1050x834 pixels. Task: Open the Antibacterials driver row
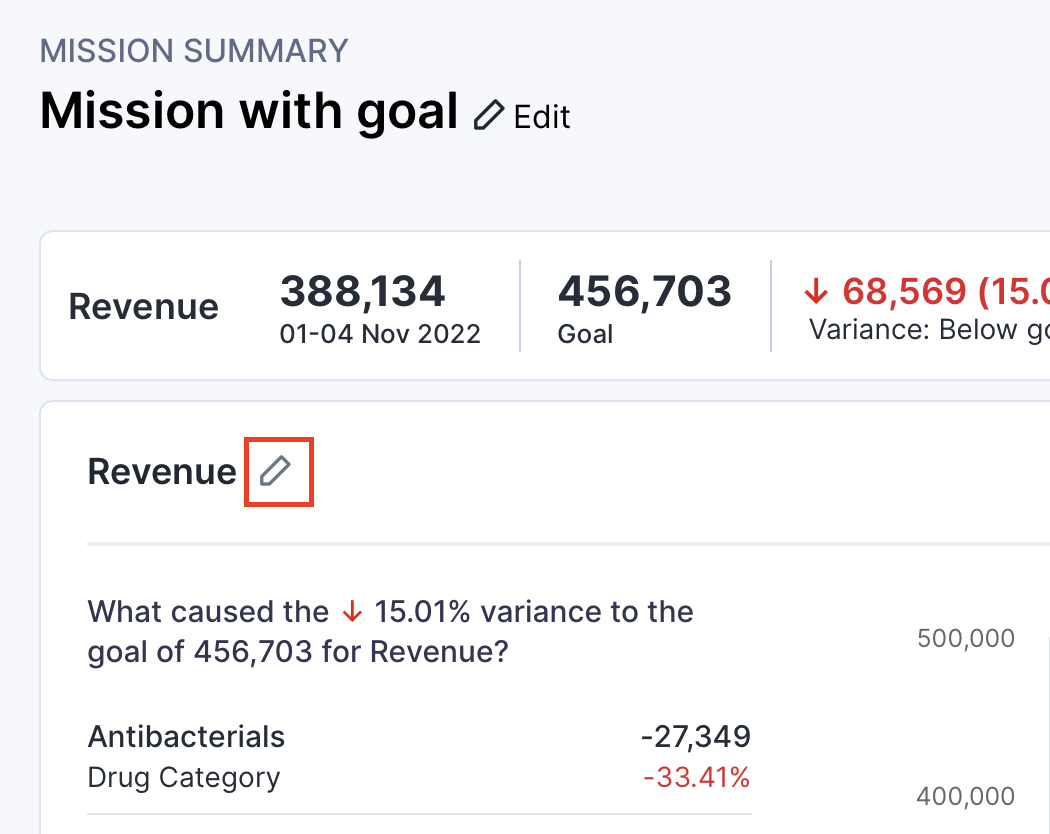(186, 737)
